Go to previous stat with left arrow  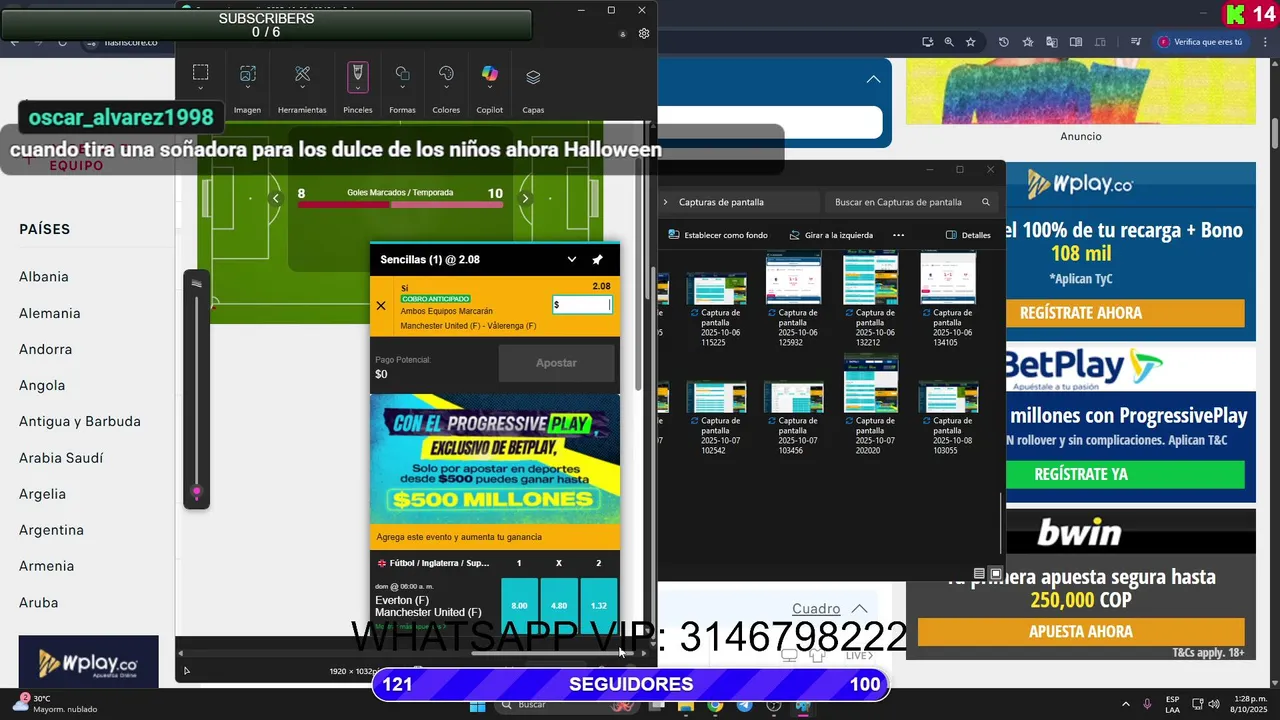click(x=276, y=198)
